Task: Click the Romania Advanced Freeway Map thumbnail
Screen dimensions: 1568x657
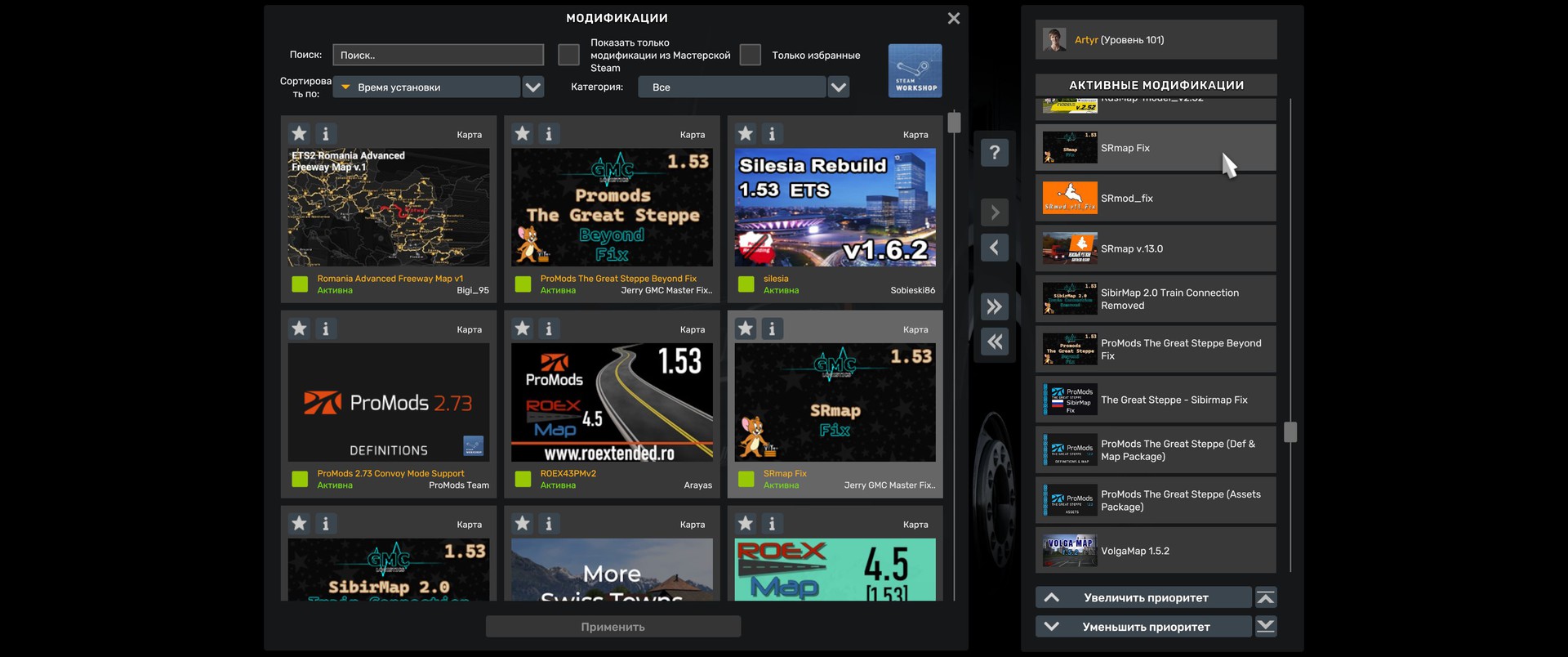Action: tap(389, 208)
